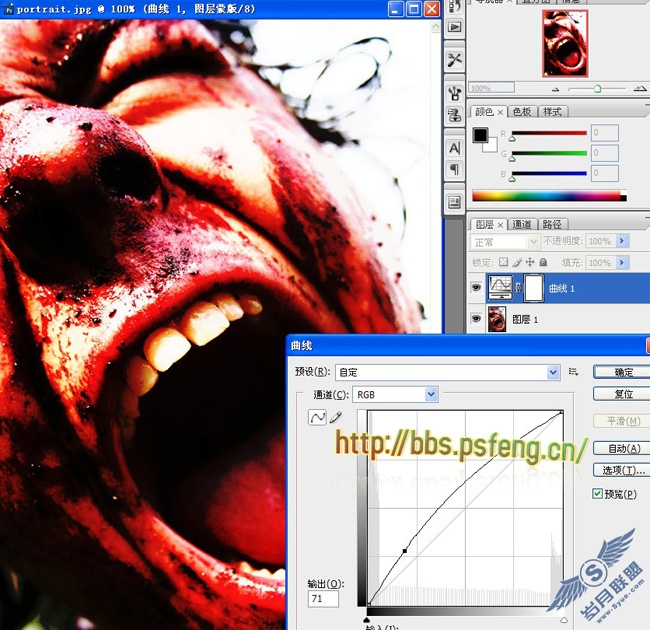This screenshot has width=650, height=630.
Task: Switch to the 通道 channels tab
Action: point(522,225)
